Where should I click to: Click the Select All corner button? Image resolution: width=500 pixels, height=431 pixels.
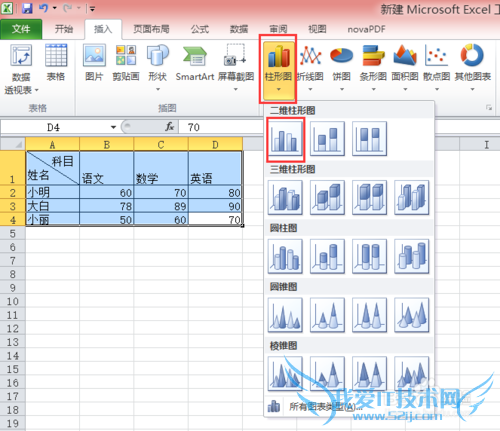[13, 144]
